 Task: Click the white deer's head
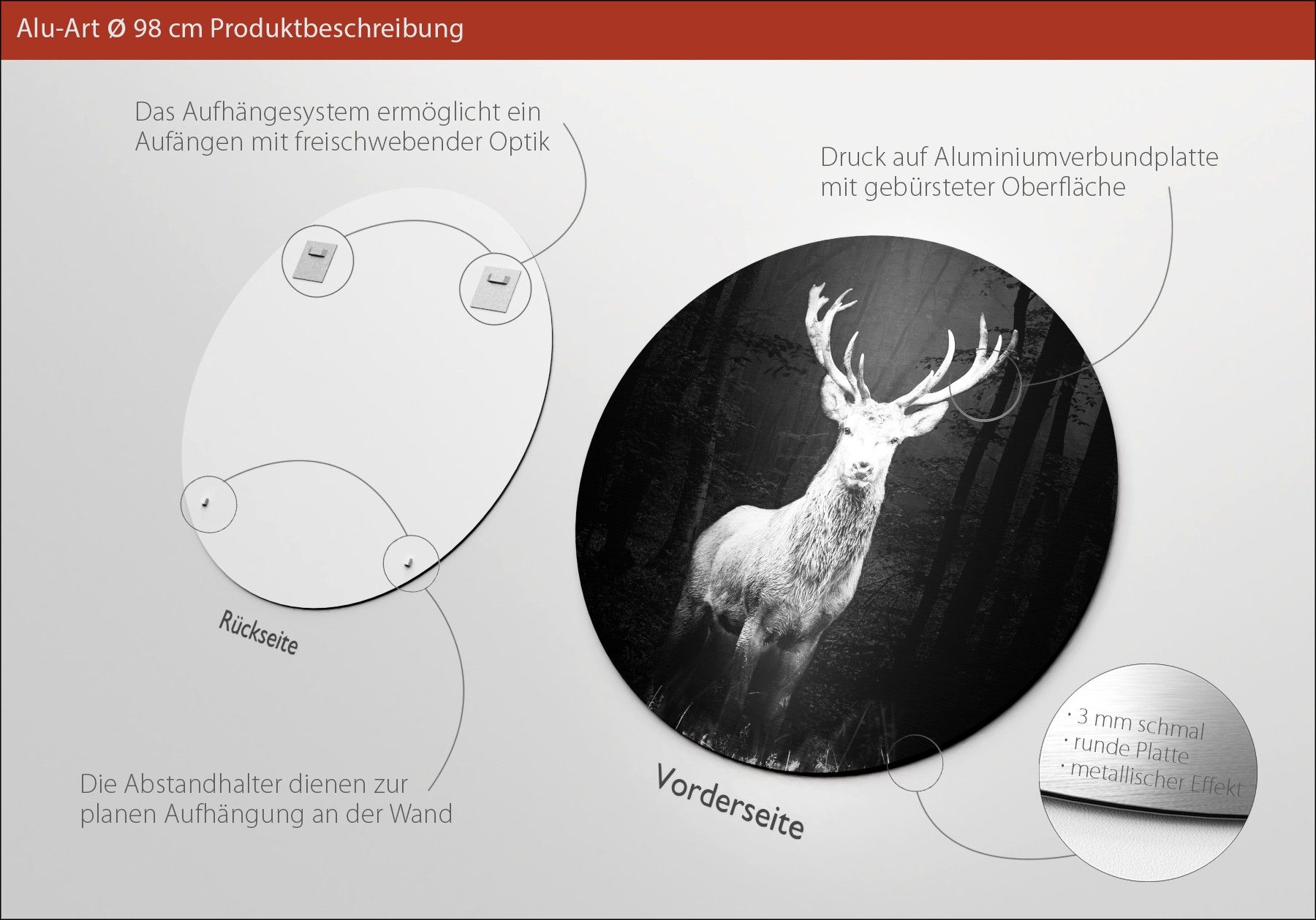(866, 447)
